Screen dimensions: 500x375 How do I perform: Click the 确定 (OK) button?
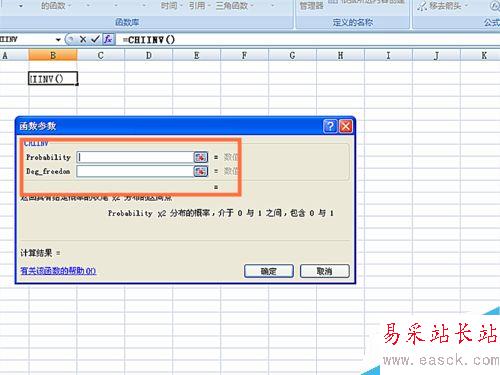(269, 271)
